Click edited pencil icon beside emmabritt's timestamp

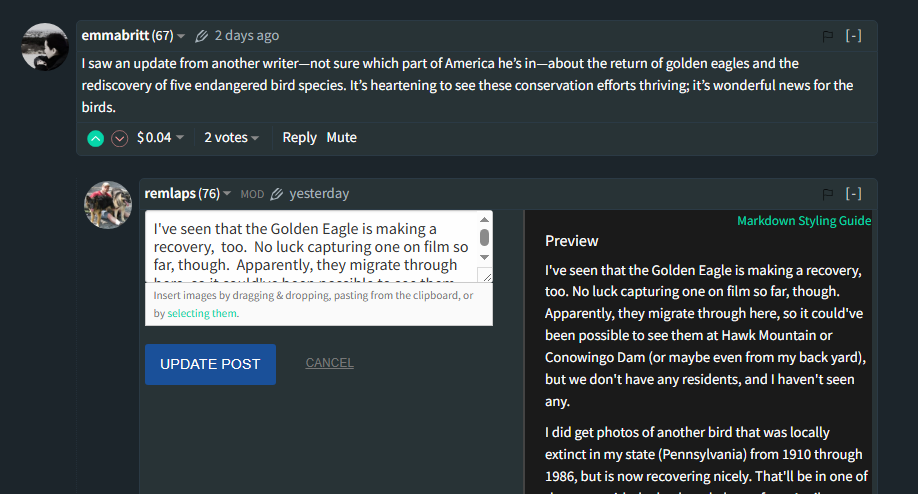[x=201, y=36]
